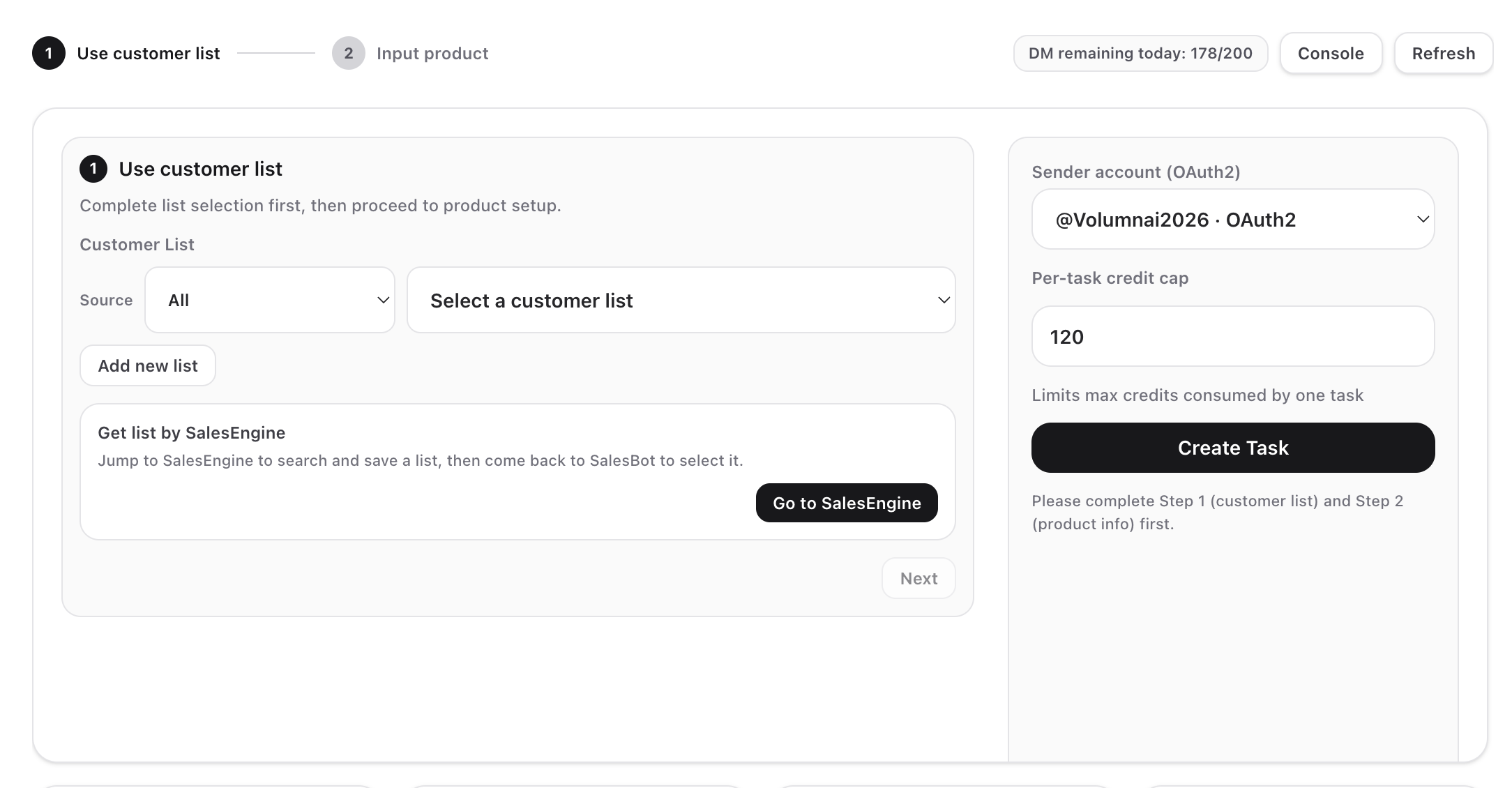
Task: Open the Console button
Action: (x=1330, y=53)
